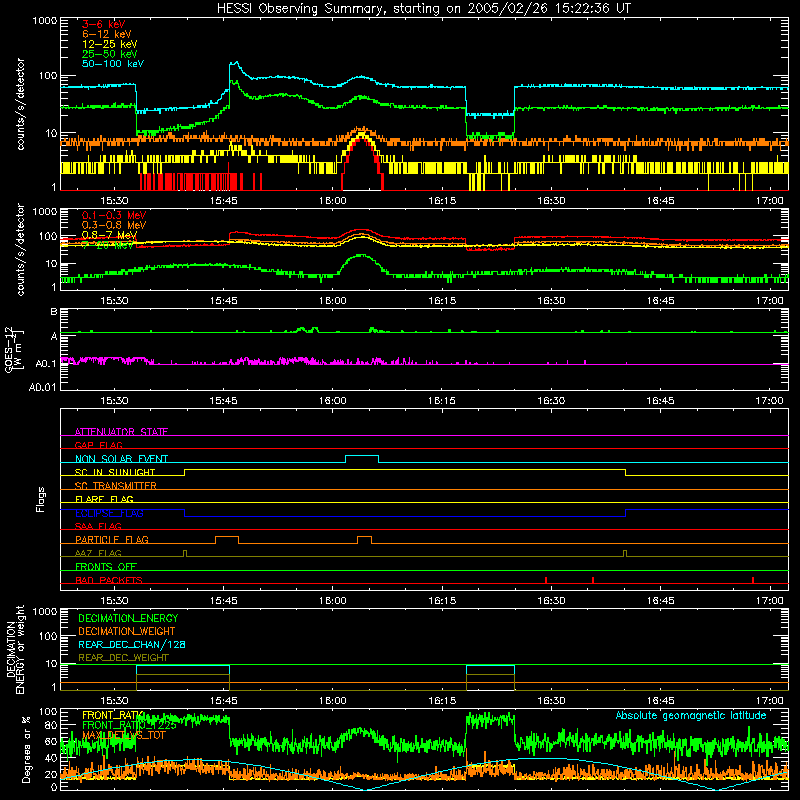
Task: Click the FRONTS_OFF flag label
Action: click(x=106, y=567)
